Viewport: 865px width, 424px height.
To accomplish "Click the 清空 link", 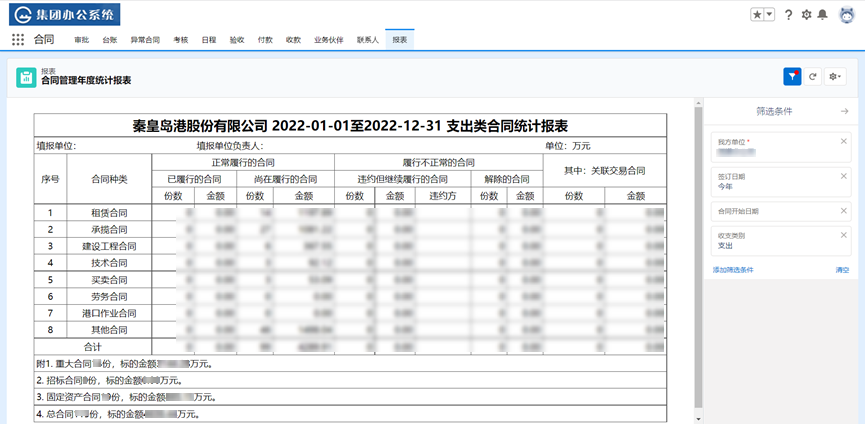I will pos(842,270).
